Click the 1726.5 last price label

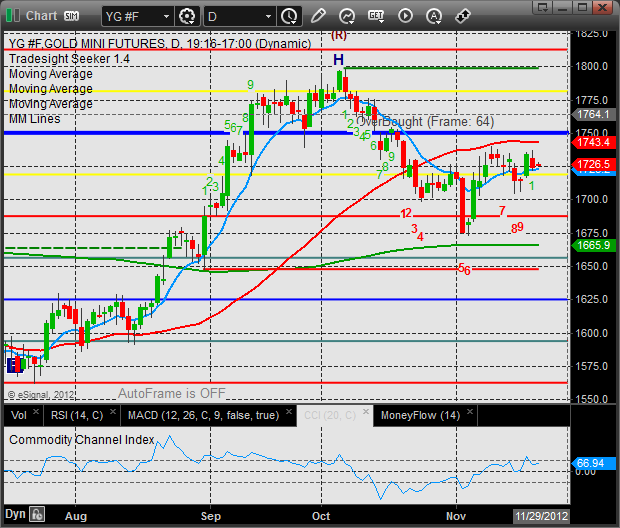click(x=594, y=164)
